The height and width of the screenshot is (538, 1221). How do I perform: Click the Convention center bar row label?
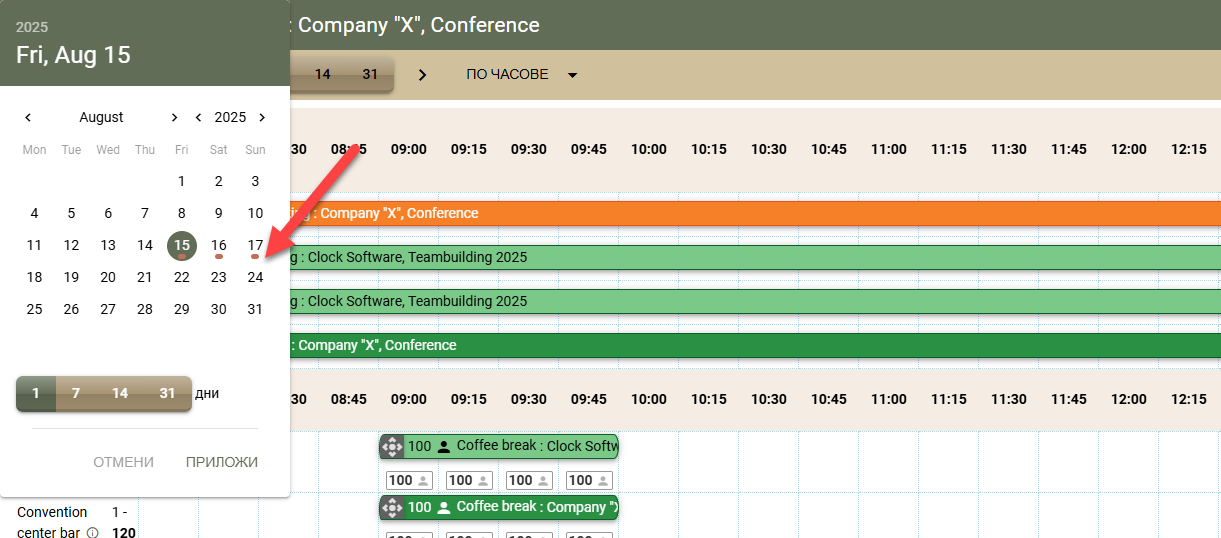52,522
